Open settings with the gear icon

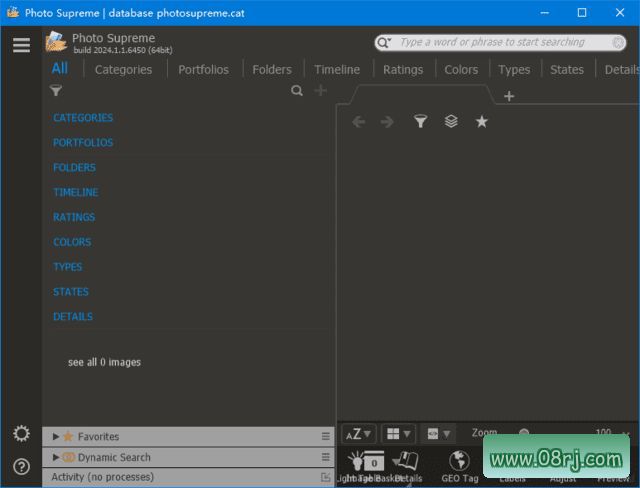click(x=21, y=433)
